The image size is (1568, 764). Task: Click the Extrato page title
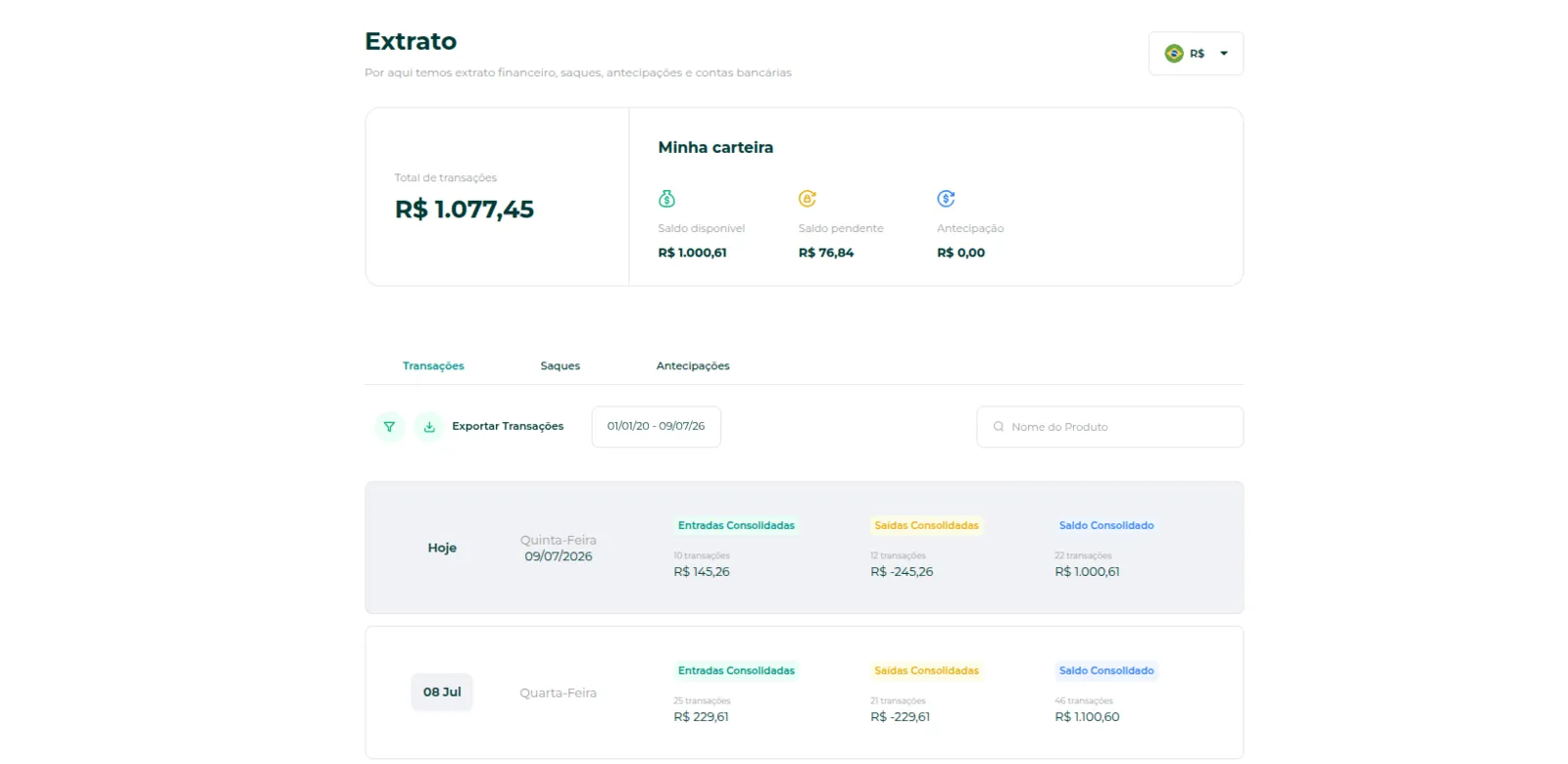(411, 41)
